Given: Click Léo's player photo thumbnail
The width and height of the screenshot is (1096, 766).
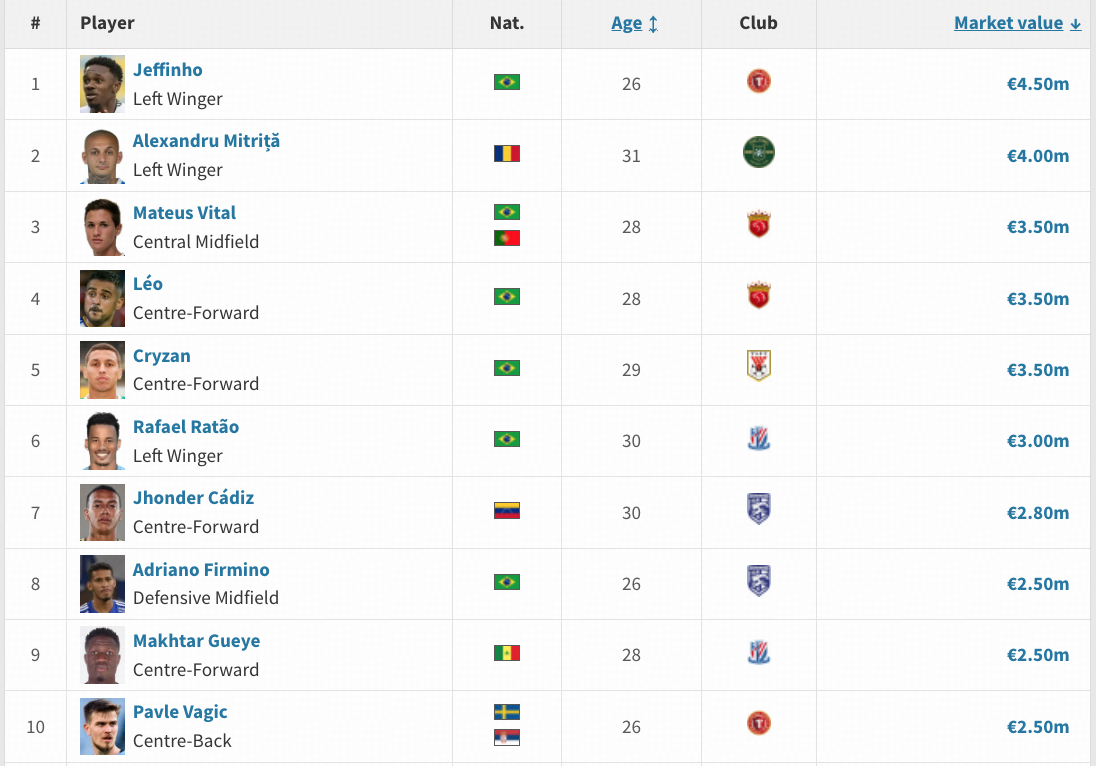Looking at the screenshot, I should tap(102, 298).
